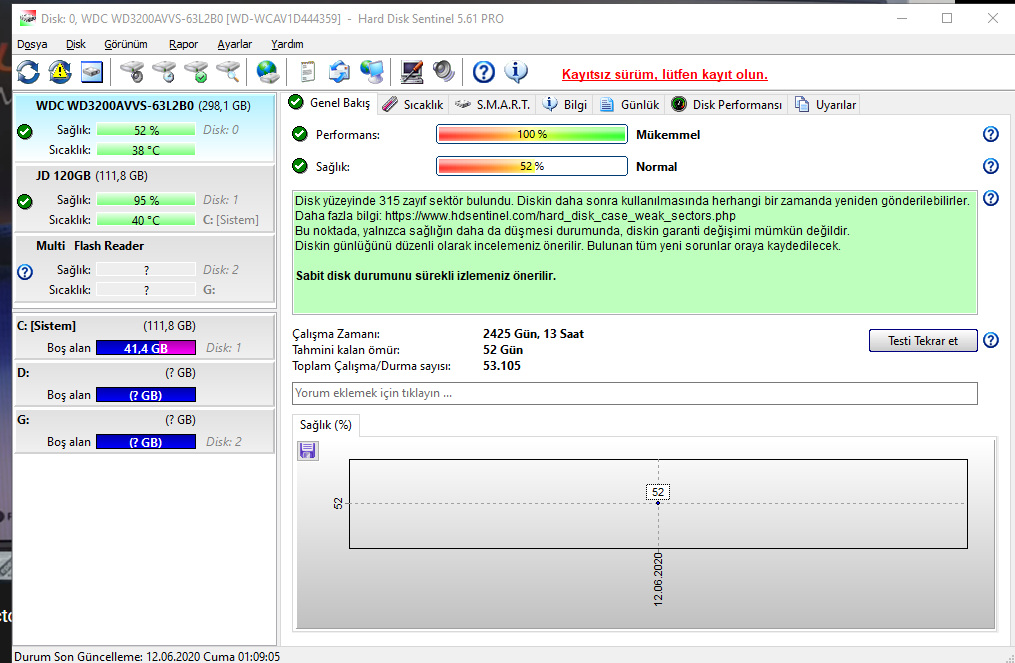The width and height of the screenshot is (1015, 663).
Task: Click help icon beside Sağlık Normal rating
Action: (x=990, y=166)
